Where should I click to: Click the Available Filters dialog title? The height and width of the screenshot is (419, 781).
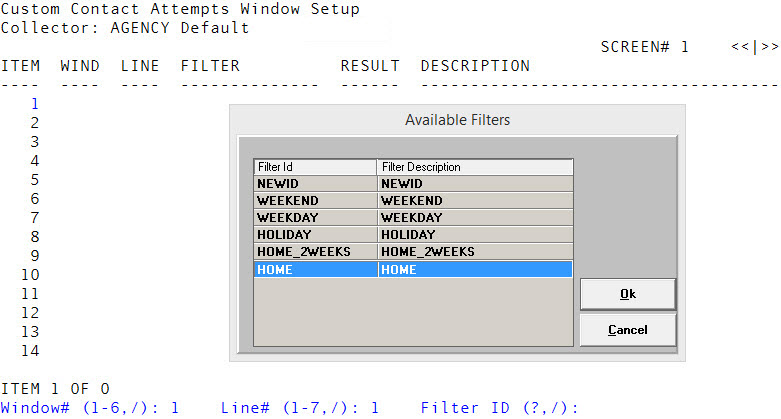point(457,120)
